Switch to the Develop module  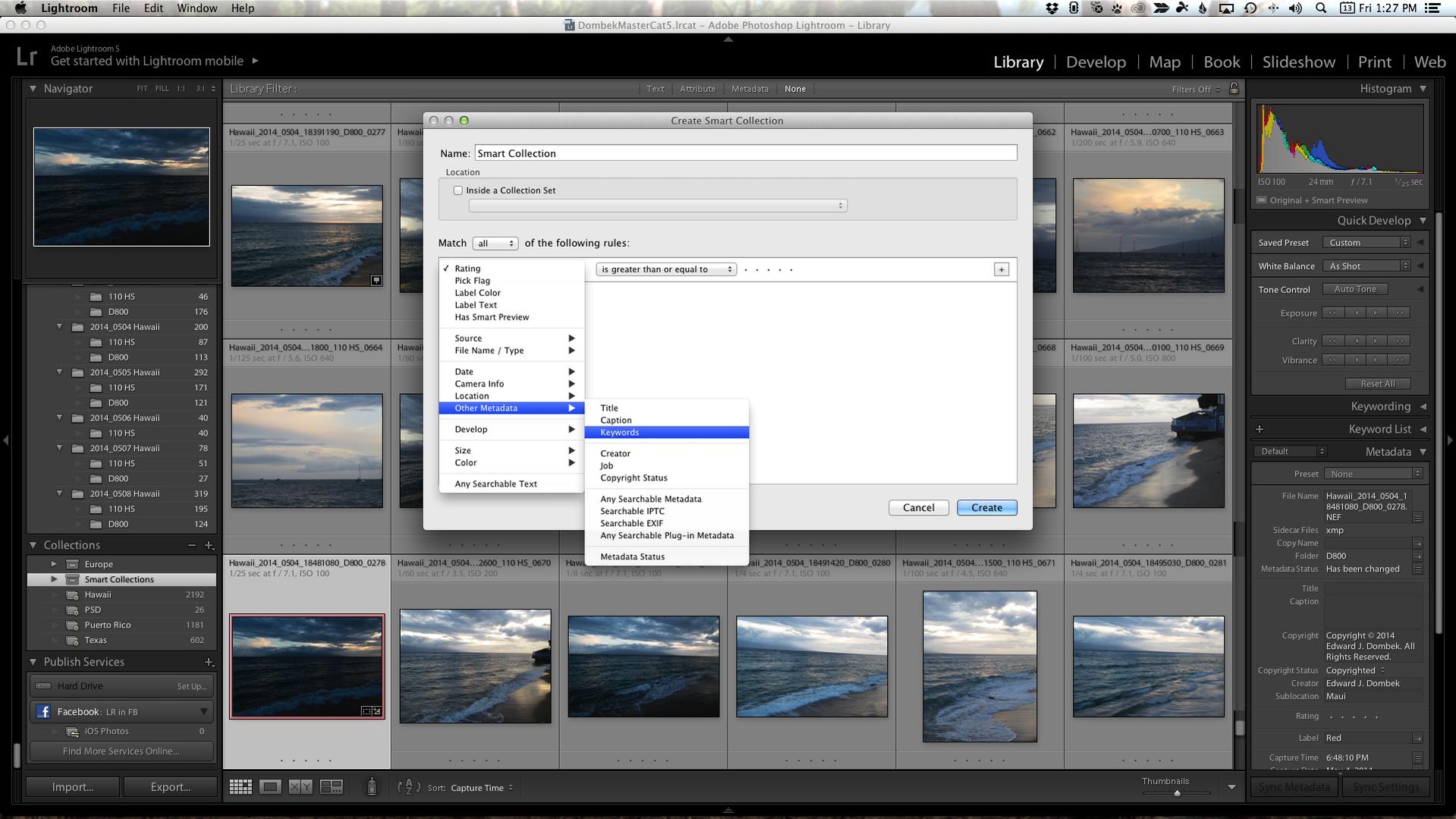pos(1096,62)
